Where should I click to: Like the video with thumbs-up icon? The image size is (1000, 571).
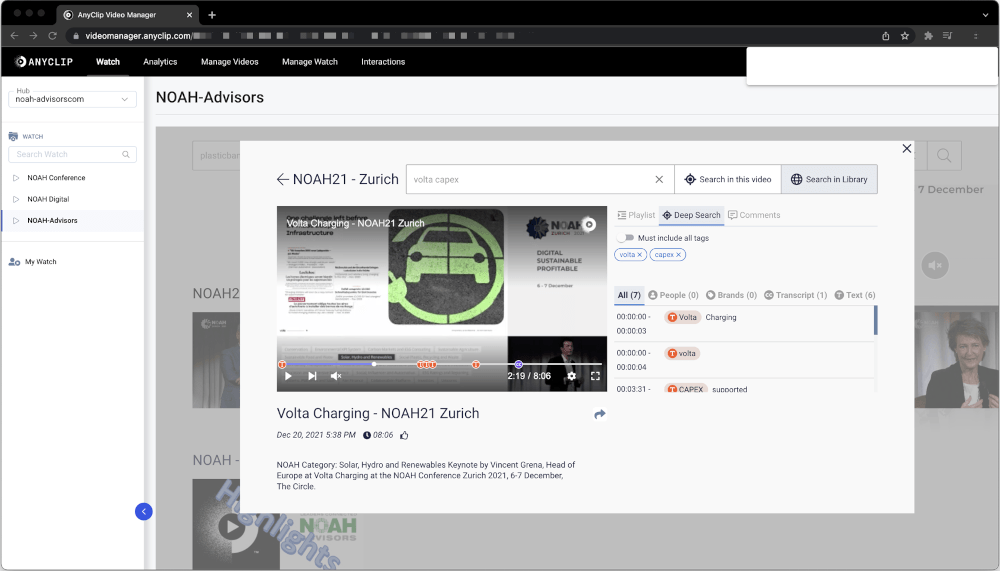pyautogui.click(x=404, y=435)
